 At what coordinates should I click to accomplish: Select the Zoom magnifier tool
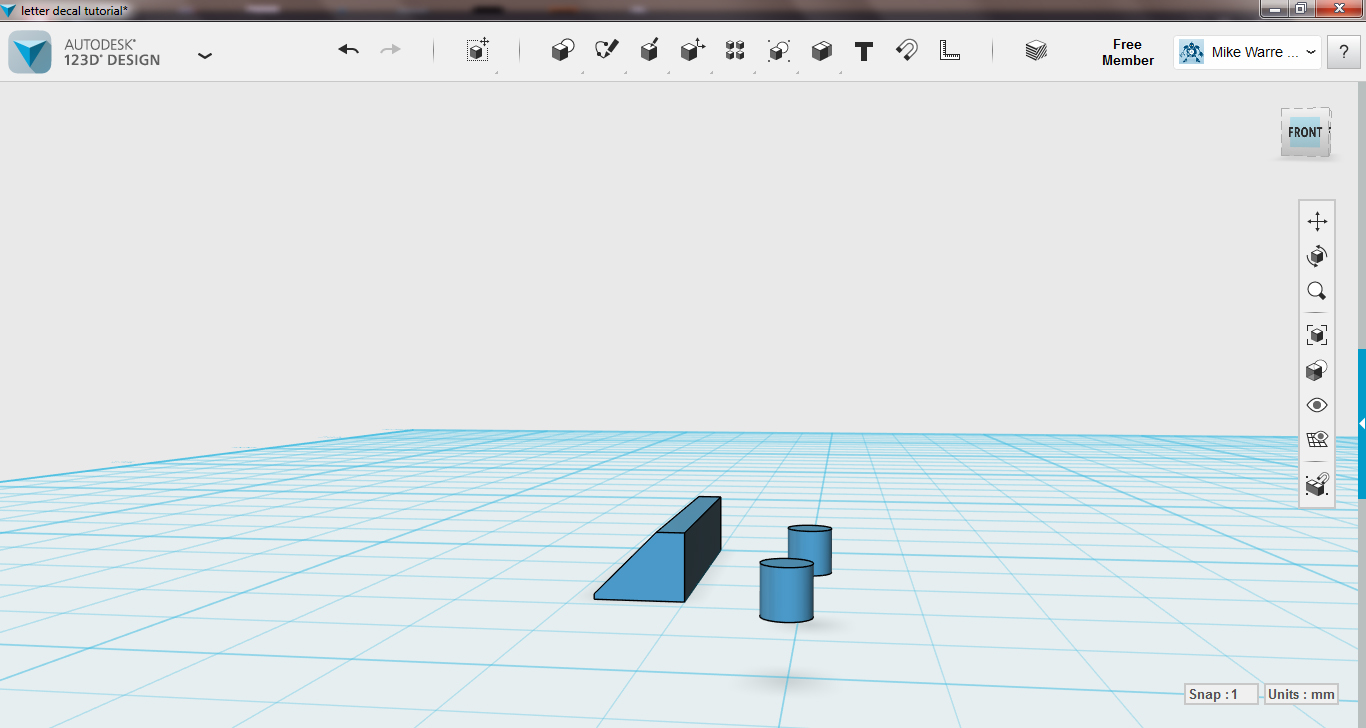[x=1317, y=291]
